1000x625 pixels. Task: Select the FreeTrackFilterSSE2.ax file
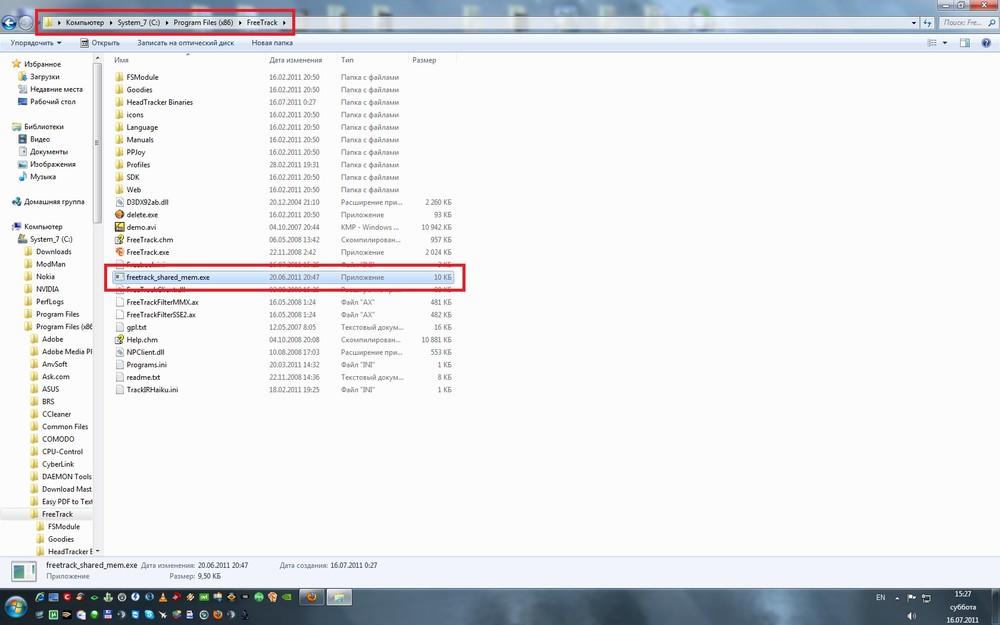161,314
